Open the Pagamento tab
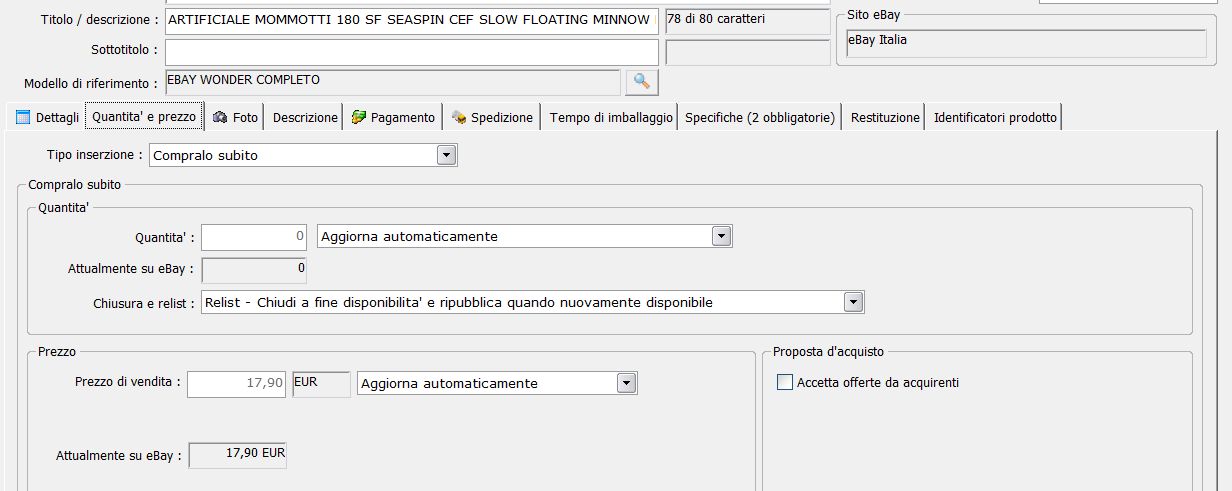 coord(393,118)
